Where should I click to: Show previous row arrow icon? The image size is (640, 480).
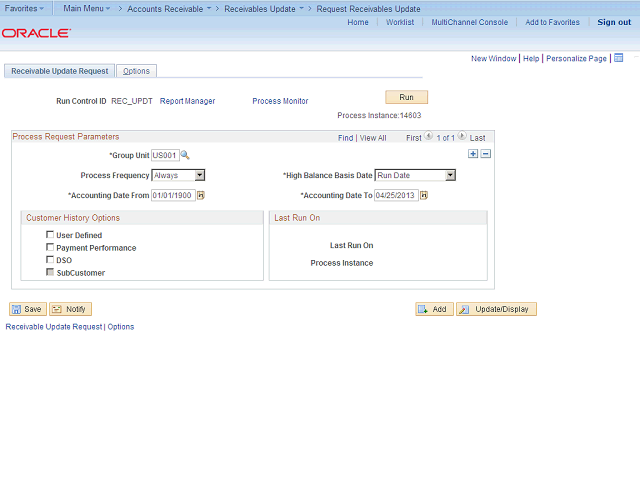[428, 136]
